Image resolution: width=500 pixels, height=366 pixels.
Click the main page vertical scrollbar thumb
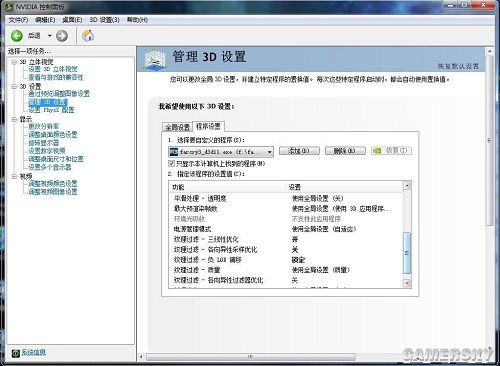click(x=489, y=141)
